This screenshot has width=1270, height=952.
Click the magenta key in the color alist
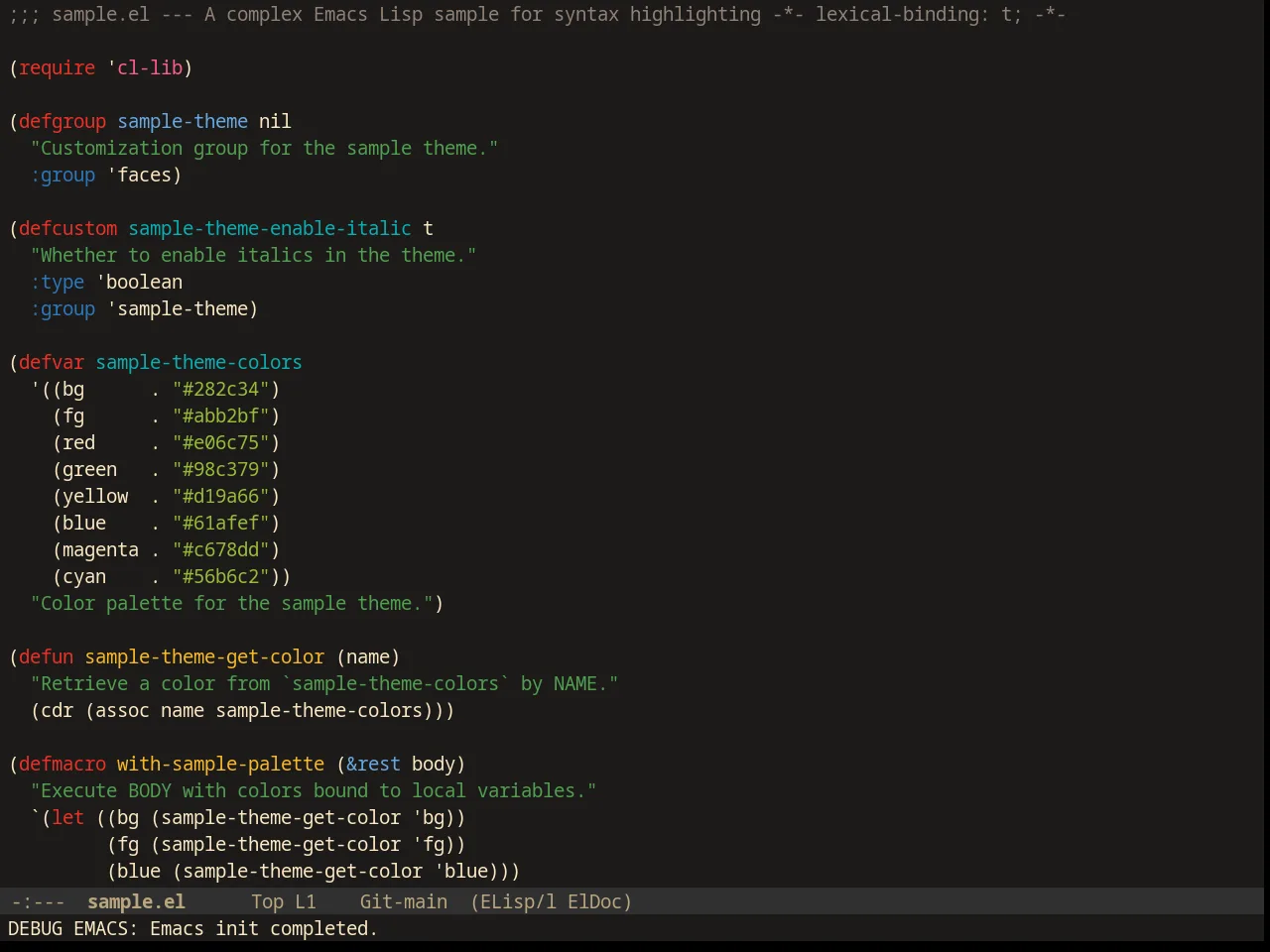click(101, 549)
